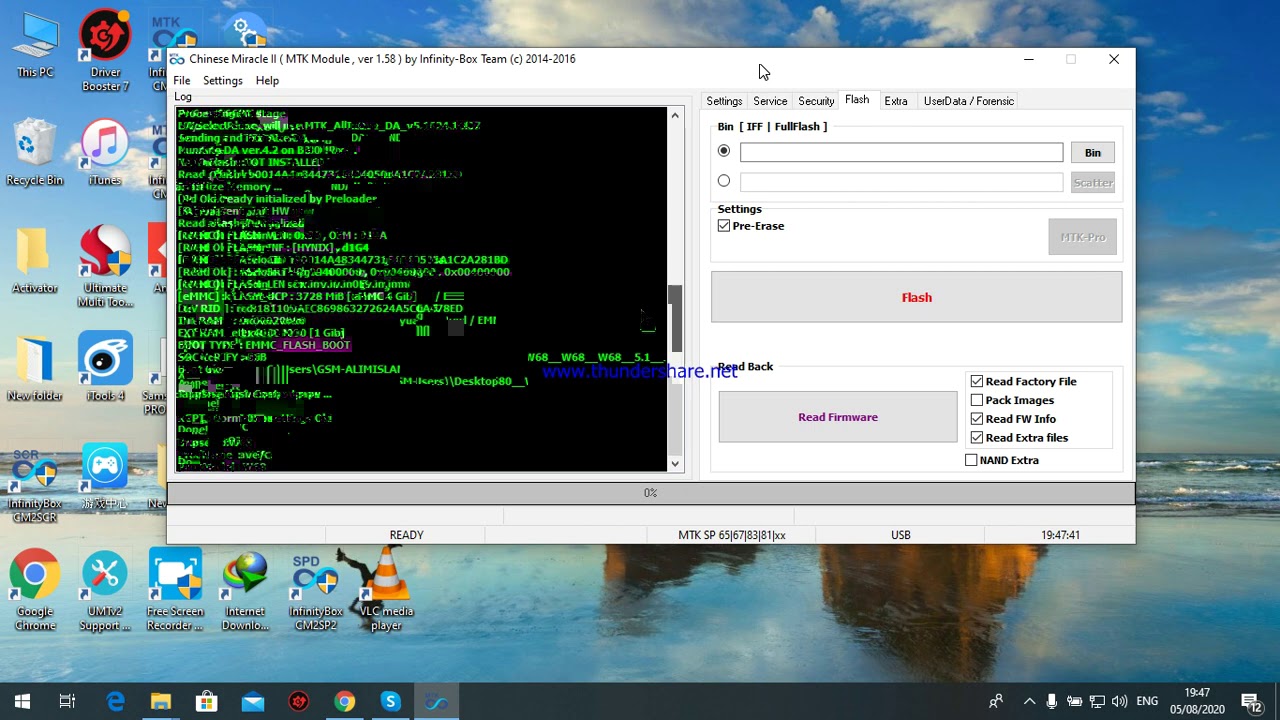Open This PC desktop icon
The height and width of the screenshot is (720, 1280).
click(x=35, y=46)
